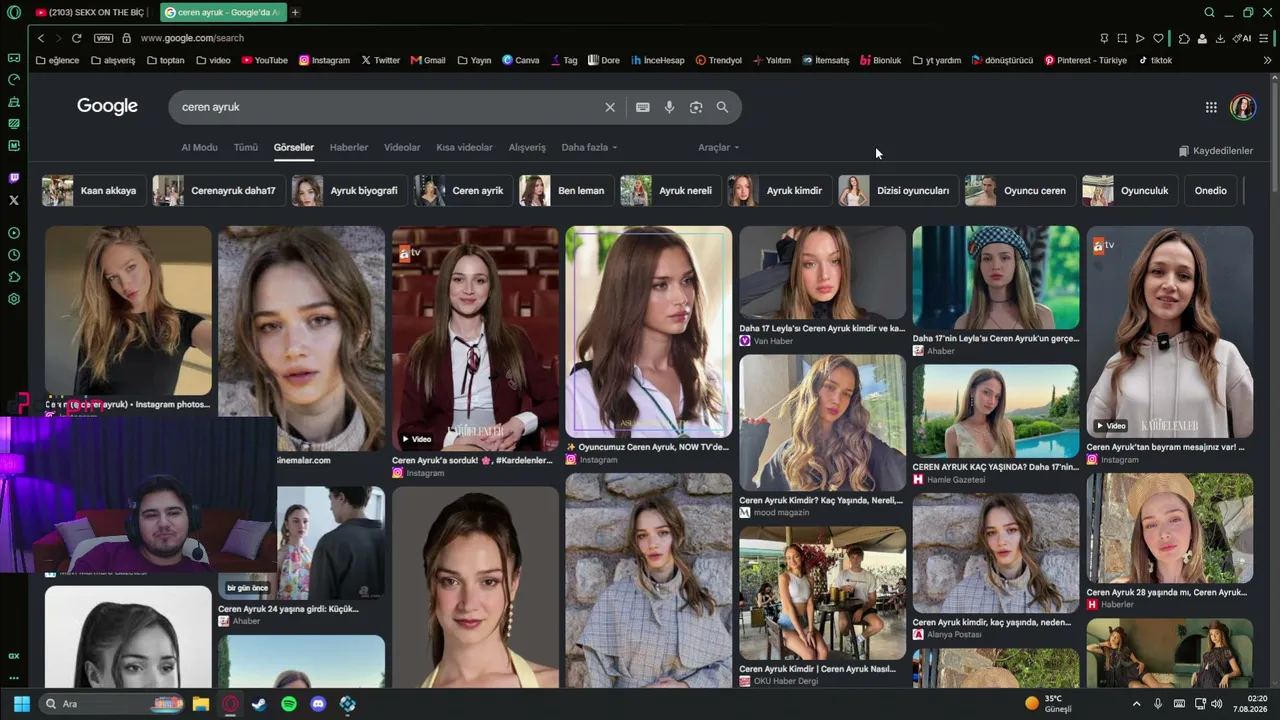Open the on-screen keyboard input tool
This screenshot has height=720, width=1280.
tap(643, 107)
